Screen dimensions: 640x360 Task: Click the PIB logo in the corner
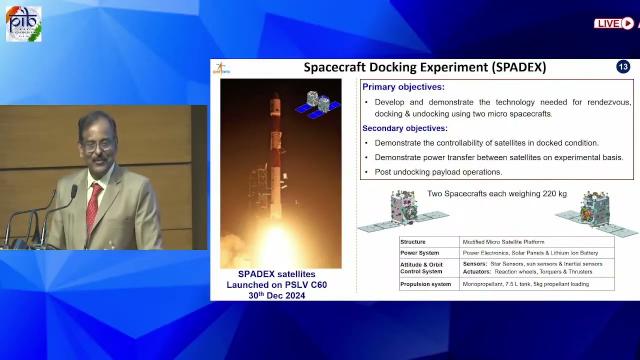pyautogui.click(x=24, y=24)
